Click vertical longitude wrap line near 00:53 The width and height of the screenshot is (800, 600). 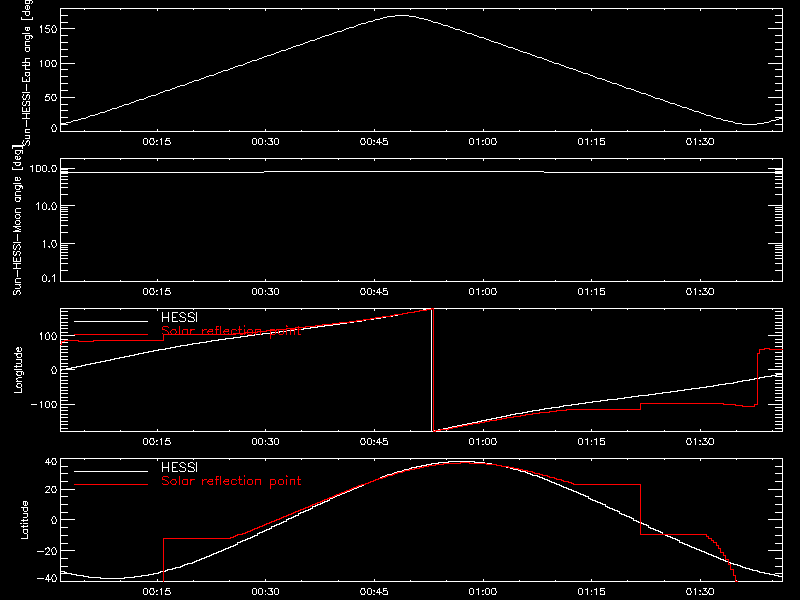click(x=433, y=370)
